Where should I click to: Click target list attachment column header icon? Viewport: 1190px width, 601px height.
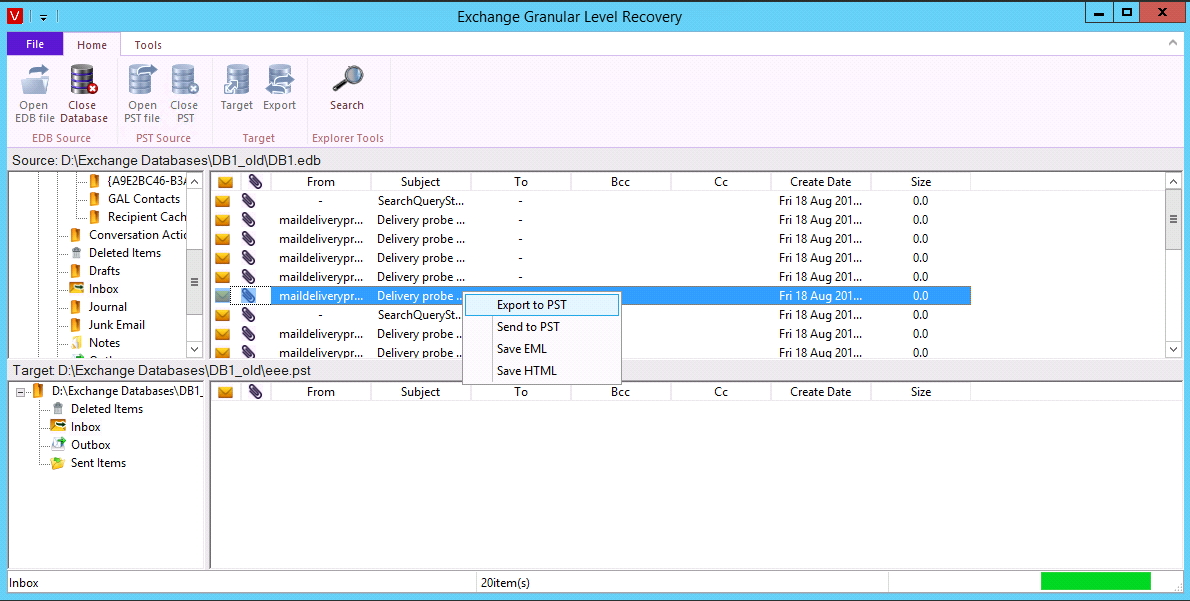(x=255, y=392)
